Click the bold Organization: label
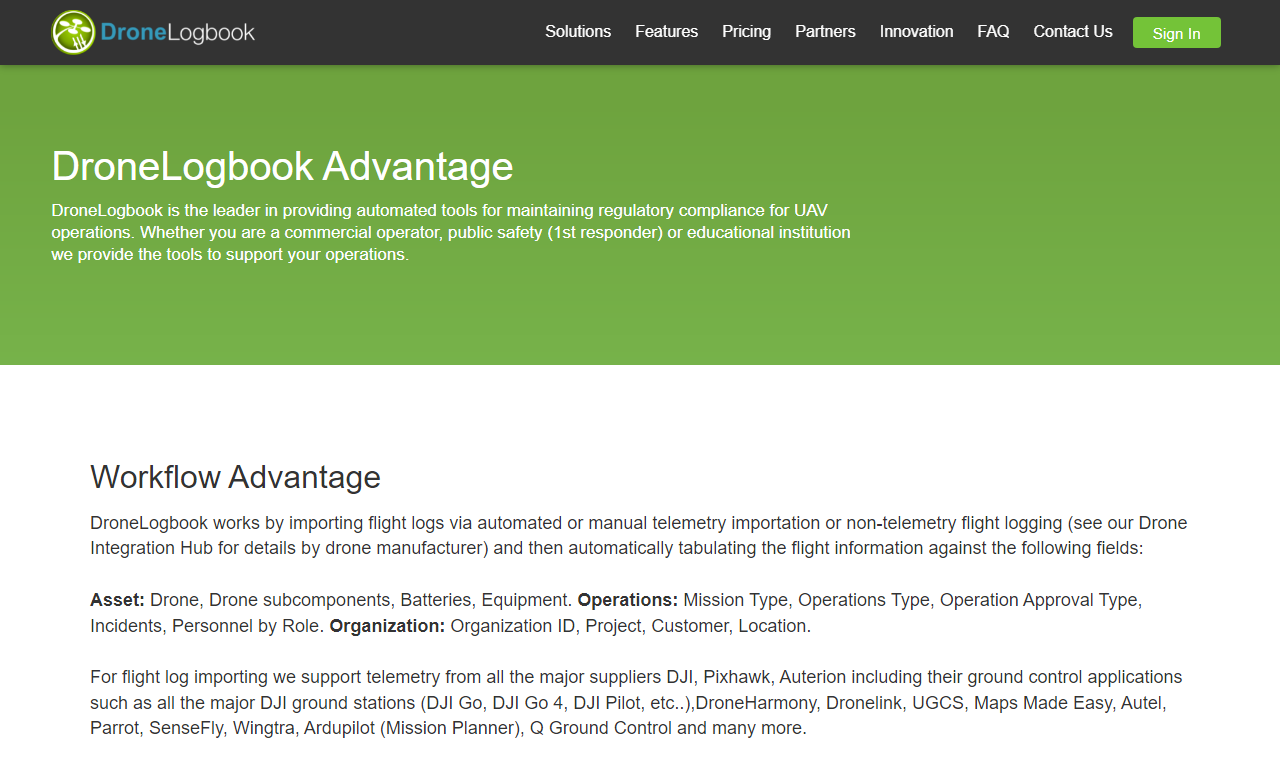The width and height of the screenshot is (1280, 768). 387,626
